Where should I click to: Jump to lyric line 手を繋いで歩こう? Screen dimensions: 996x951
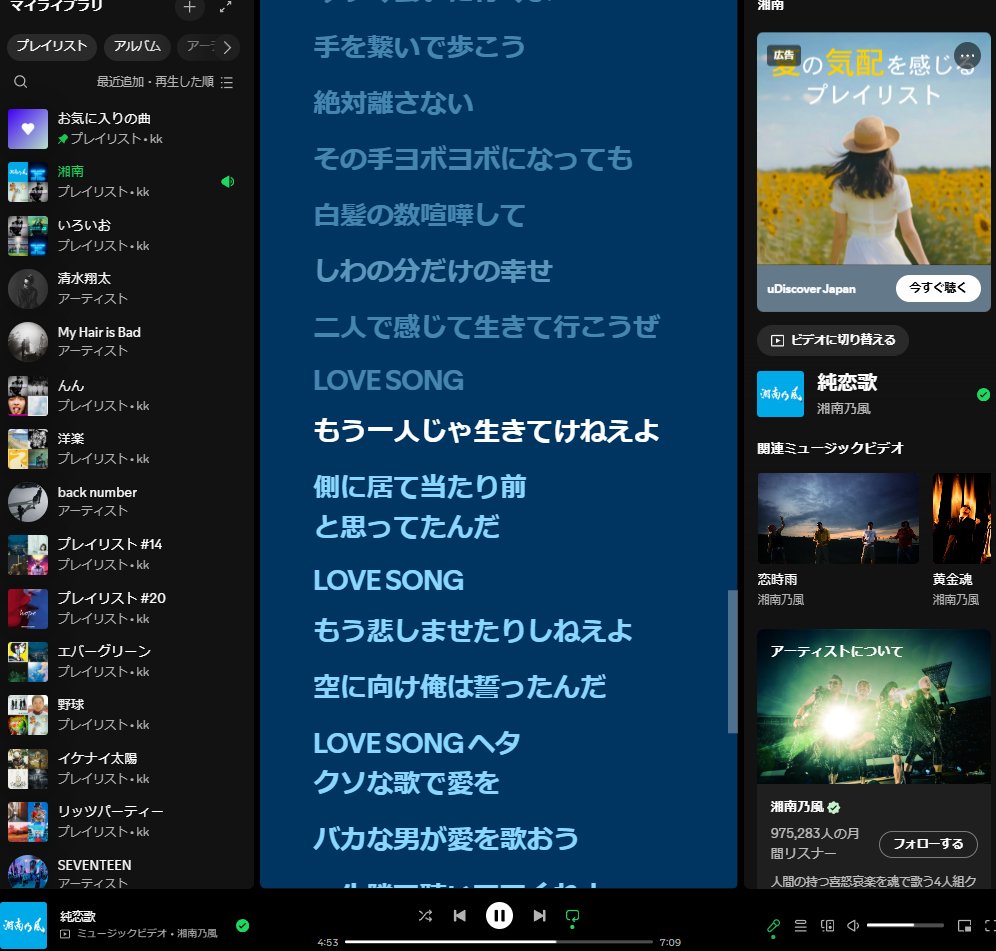tap(419, 47)
